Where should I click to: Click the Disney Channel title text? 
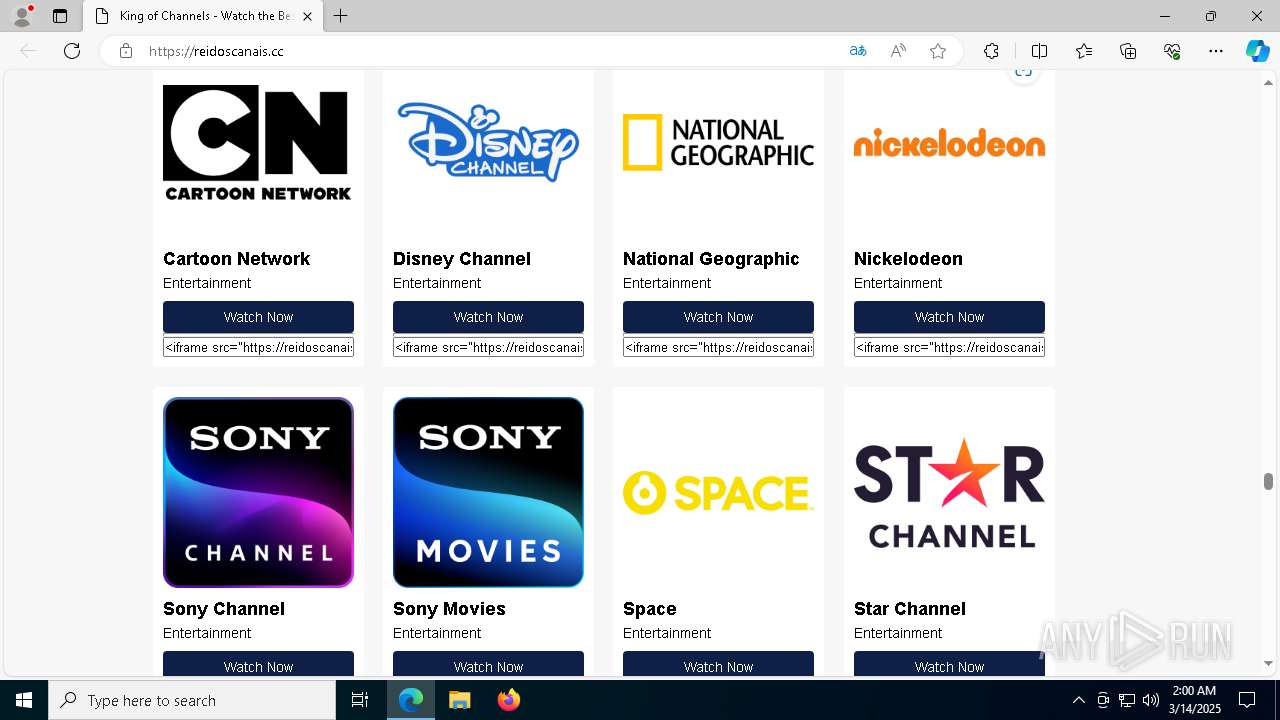[x=461, y=259]
